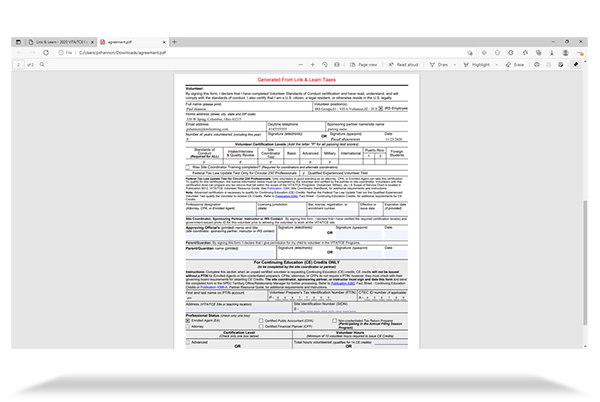Click the File info icon in the address bar
Viewport: 600px width, 402px height.
pos(61,52)
